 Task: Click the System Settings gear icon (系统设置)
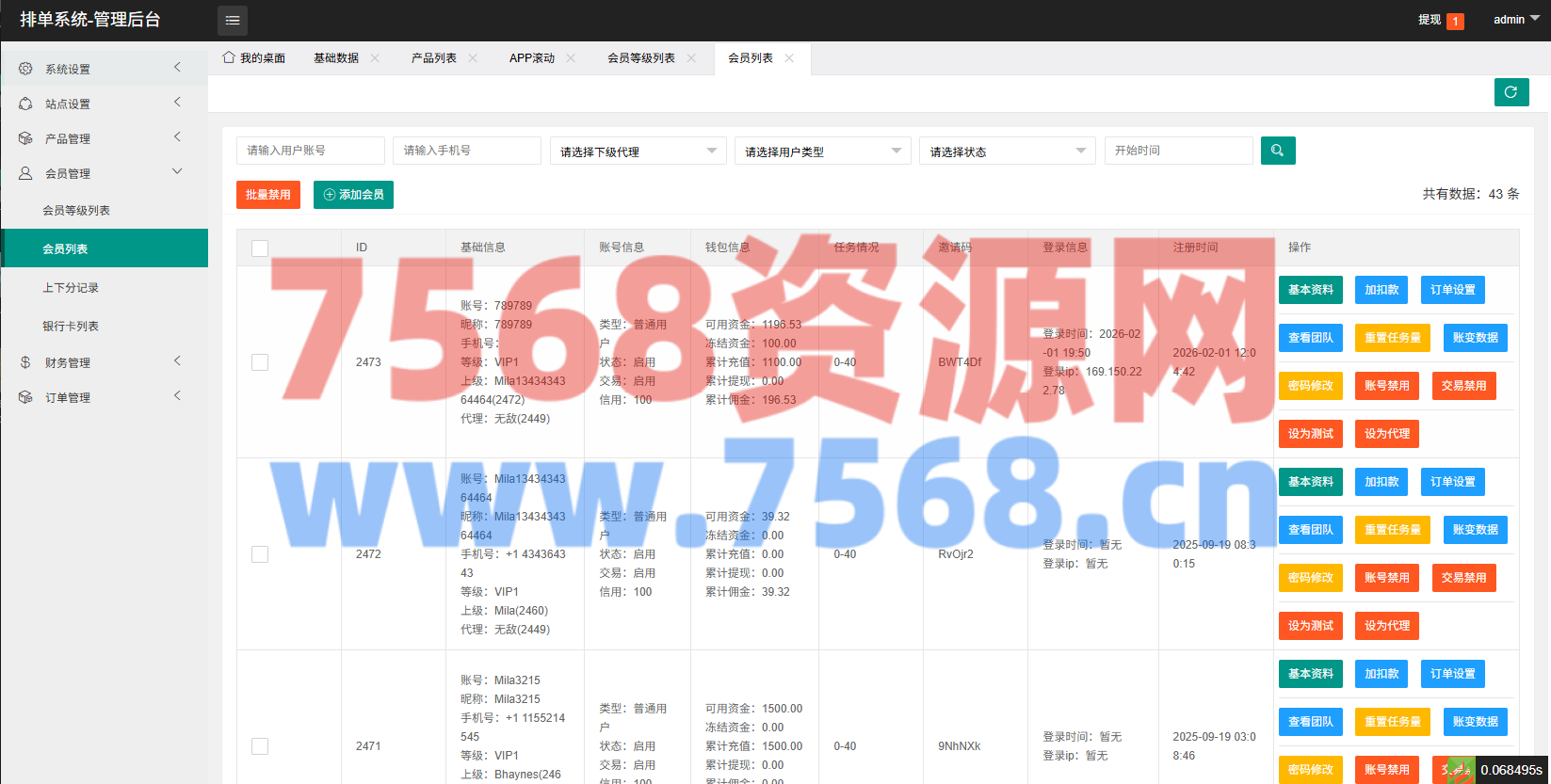(25, 69)
